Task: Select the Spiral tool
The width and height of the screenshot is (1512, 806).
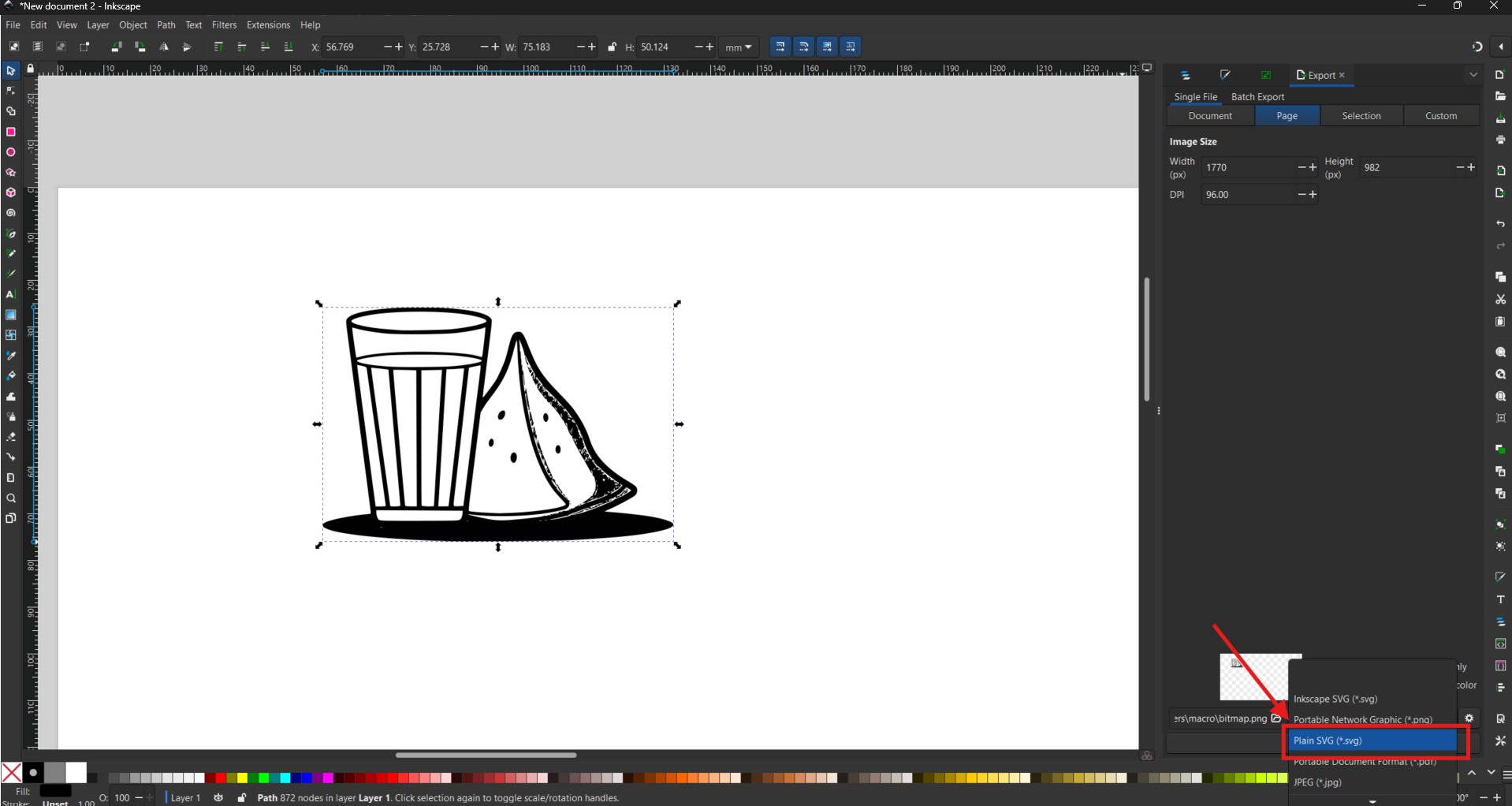Action: [11, 213]
